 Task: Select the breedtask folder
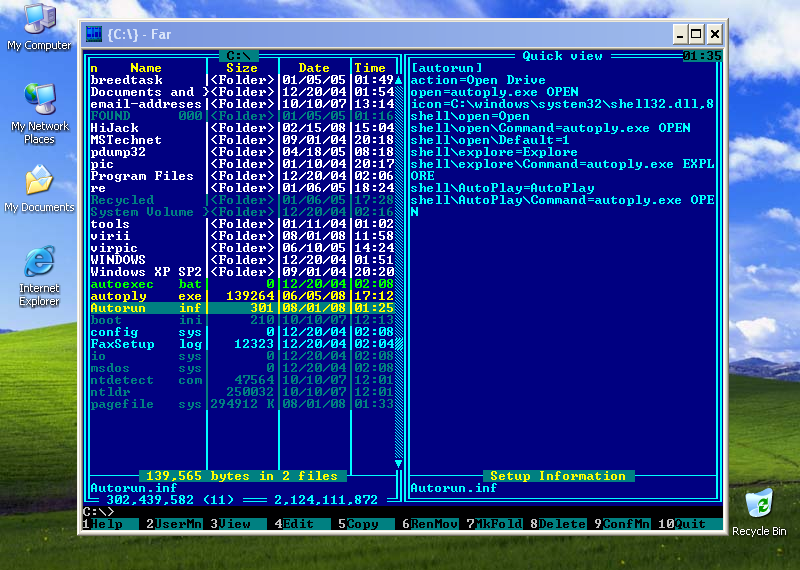[242, 80]
